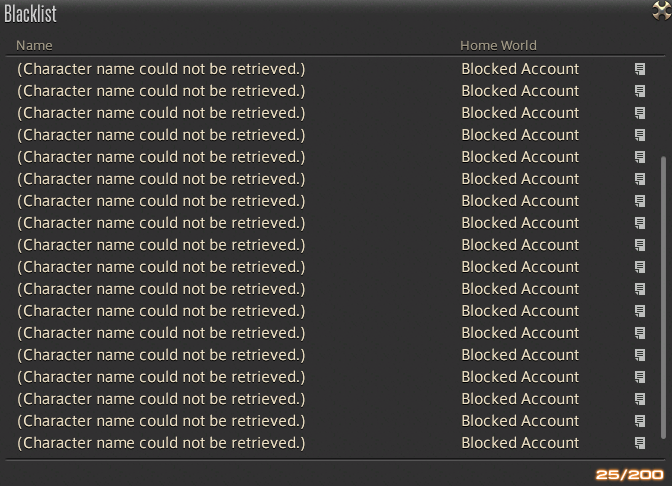Open the note icon in the first blacklist row
Image resolution: width=672 pixels, height=486 pixels.
[640, 69]
